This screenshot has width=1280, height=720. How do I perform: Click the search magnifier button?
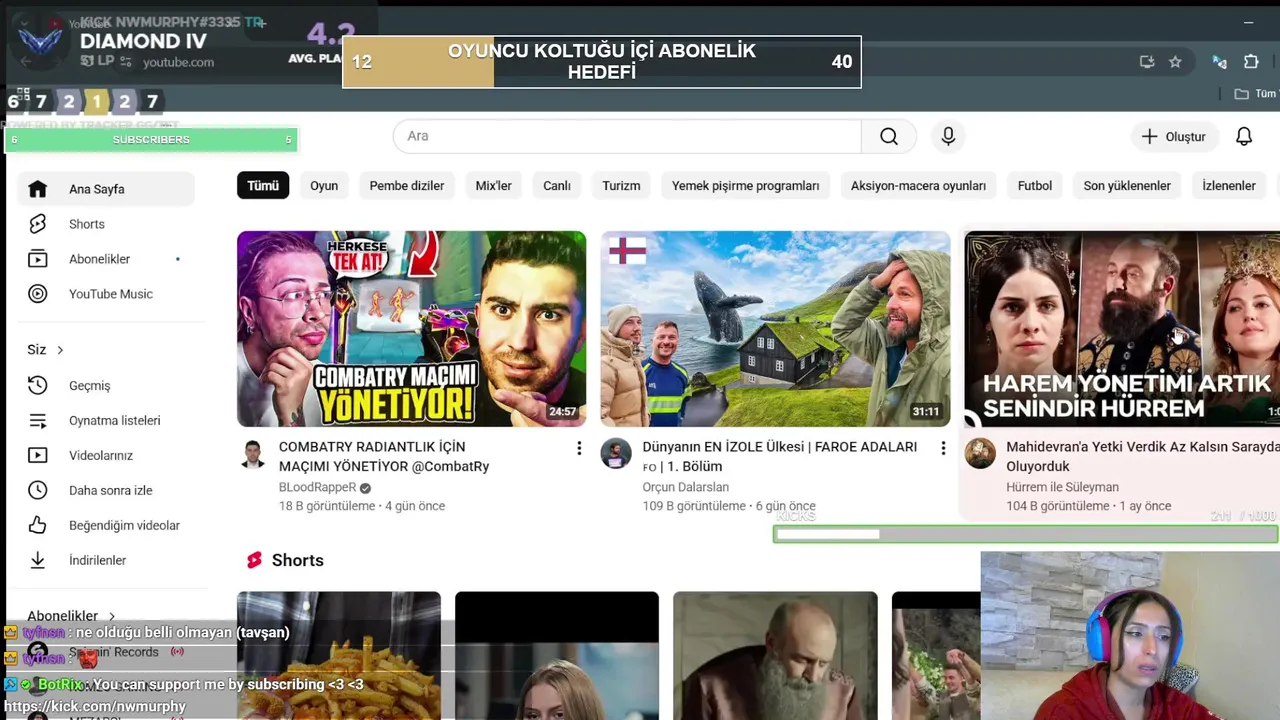(889, 136)
